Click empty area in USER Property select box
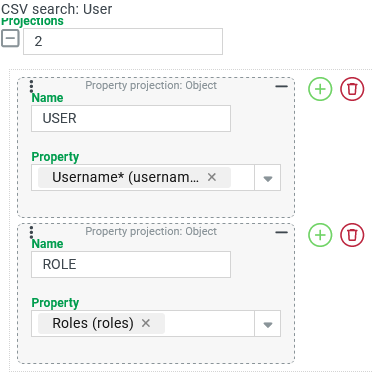 pyautogui.click(x=242, y=178)
